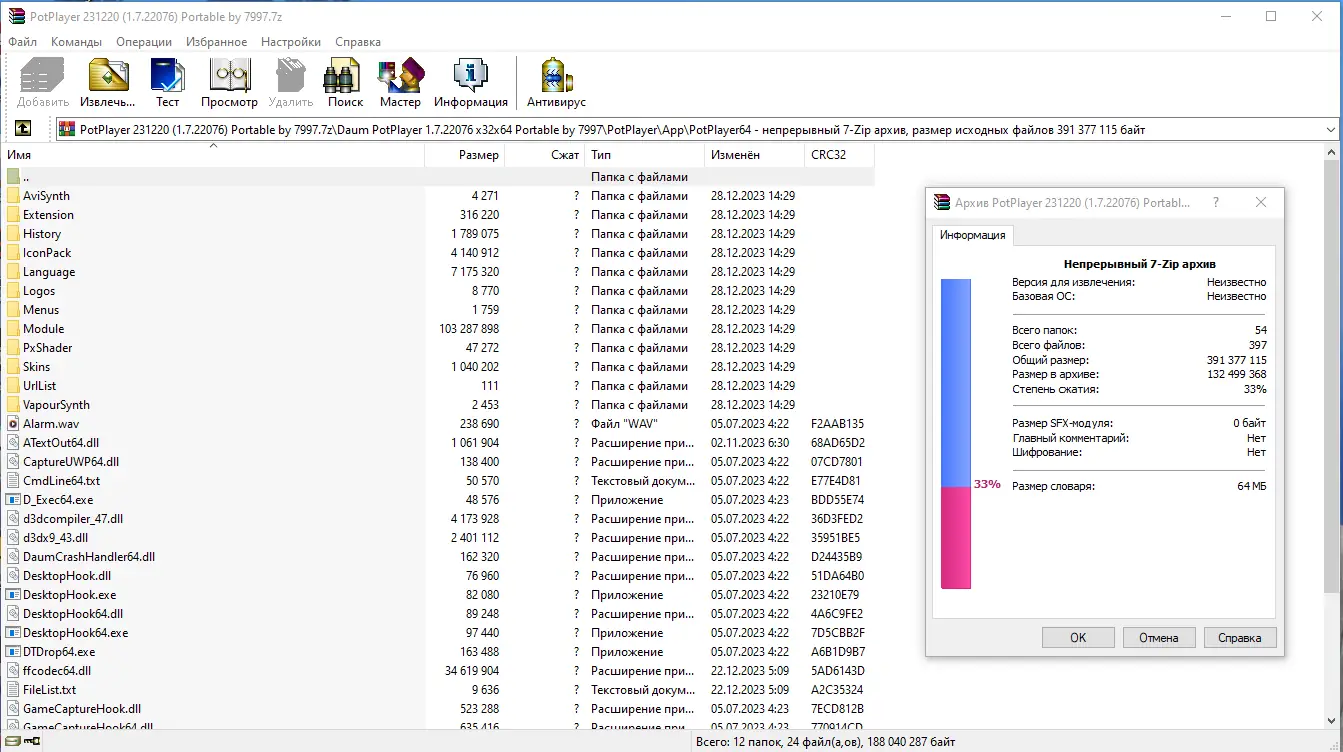Viewport: 1343px width, 752px height.
Task: Select the file "d3dcompiler_47.dll"
Action: (73, 519)
